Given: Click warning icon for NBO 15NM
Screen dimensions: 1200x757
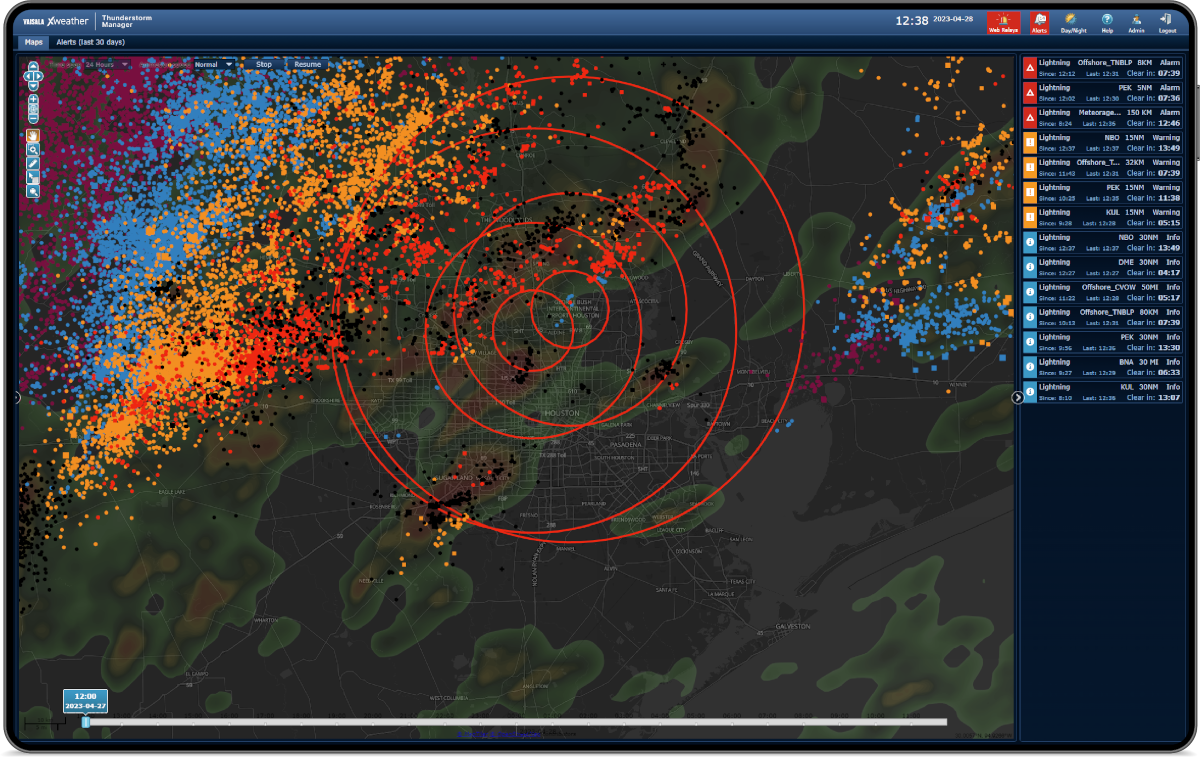Looking at the screenshot, I should (x=1029, y=143).
